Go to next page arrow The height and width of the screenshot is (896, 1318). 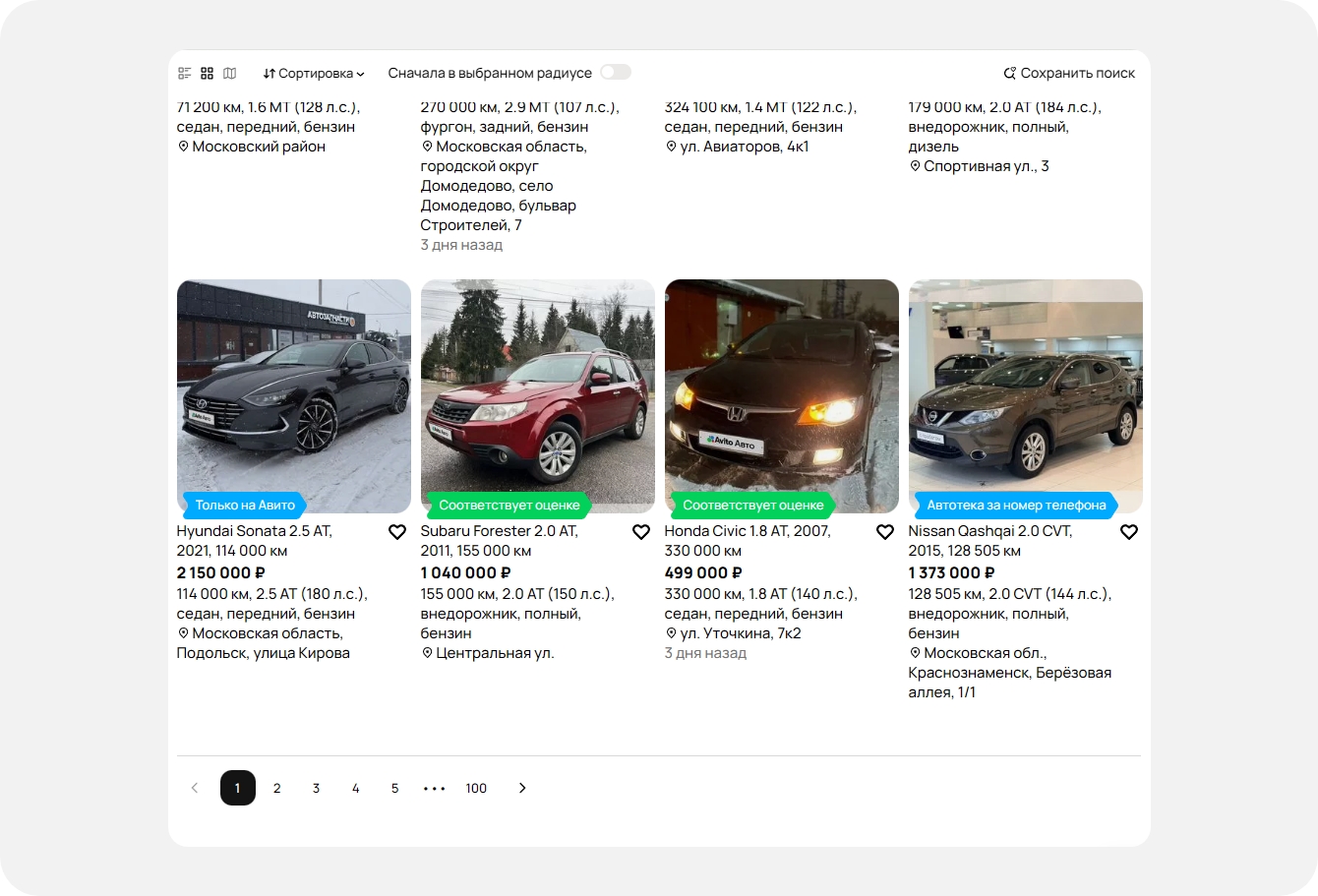click(522, 788)
